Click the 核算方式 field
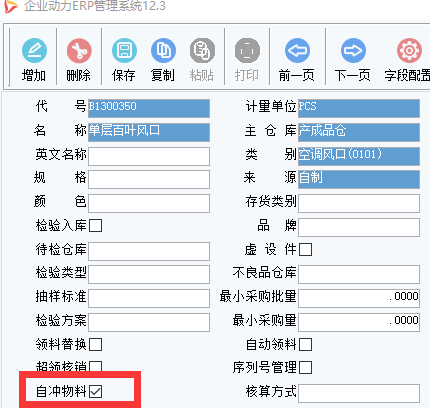Screen dimensions: 430x408 tap(359, 393)
